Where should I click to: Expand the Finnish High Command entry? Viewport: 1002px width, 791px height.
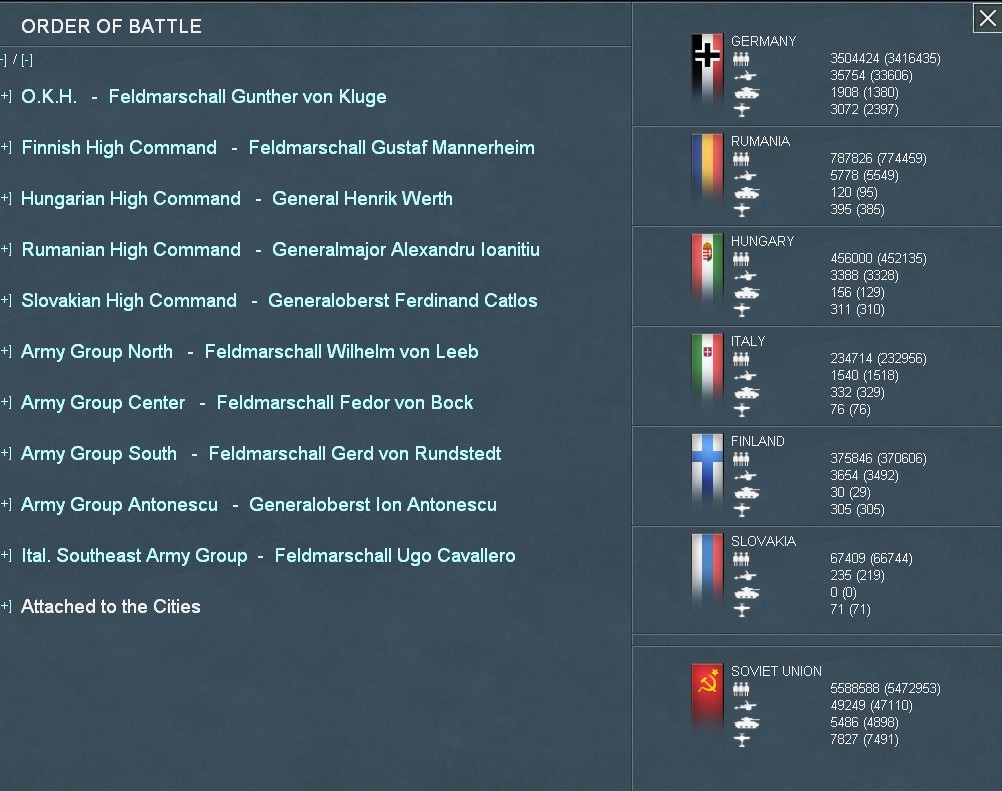pyautogui.click(x=6, y=147)
